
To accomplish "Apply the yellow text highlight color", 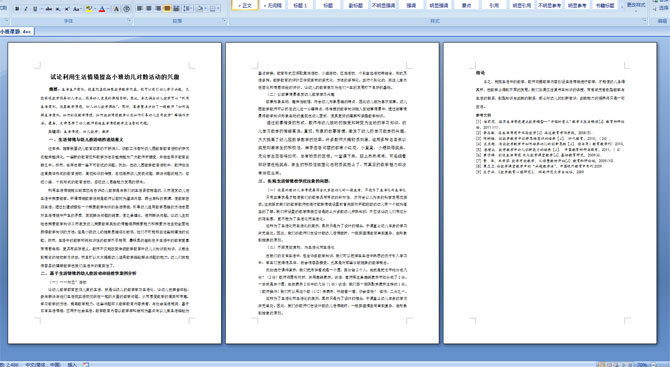I will [x=89, y=9].
